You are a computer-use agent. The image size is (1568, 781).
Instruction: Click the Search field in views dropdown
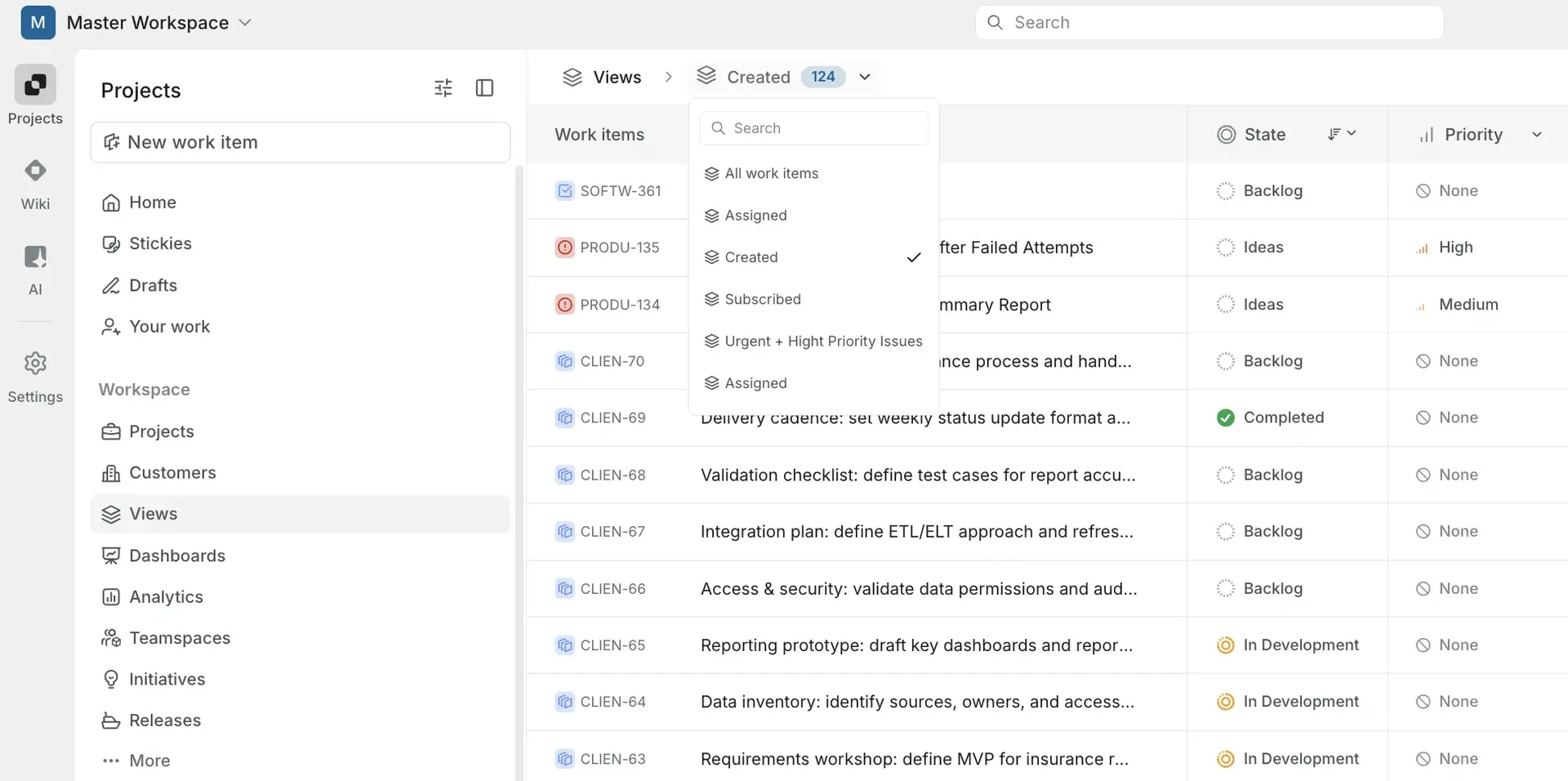[813, 128]
